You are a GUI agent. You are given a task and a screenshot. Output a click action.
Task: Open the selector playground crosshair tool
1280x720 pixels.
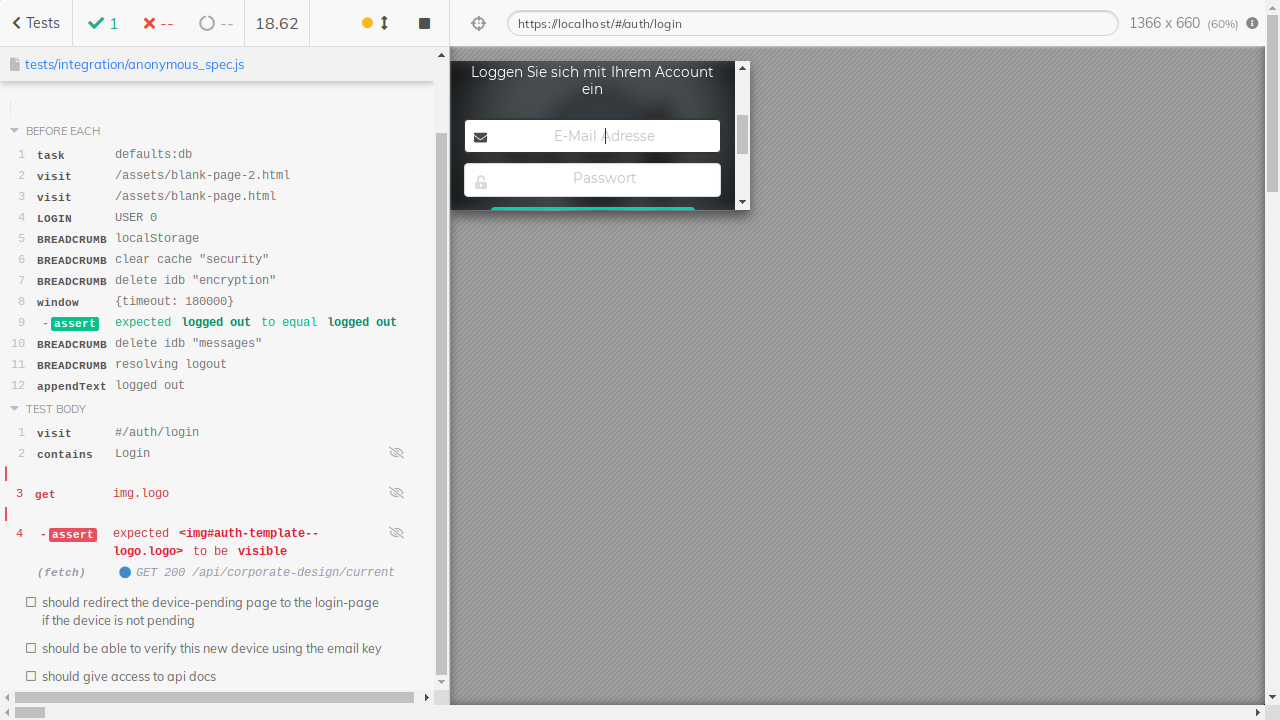(x=478, y=22)
